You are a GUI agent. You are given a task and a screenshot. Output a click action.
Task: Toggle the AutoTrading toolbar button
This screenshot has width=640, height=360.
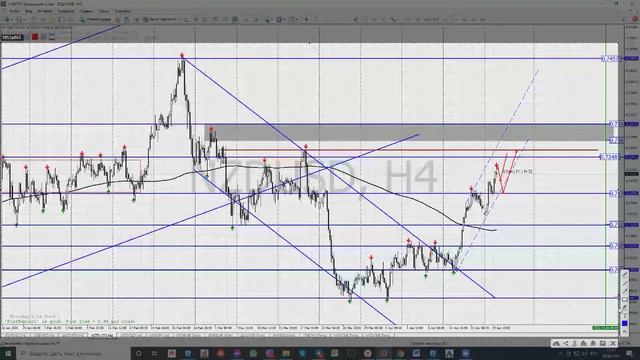click(160, 19)
